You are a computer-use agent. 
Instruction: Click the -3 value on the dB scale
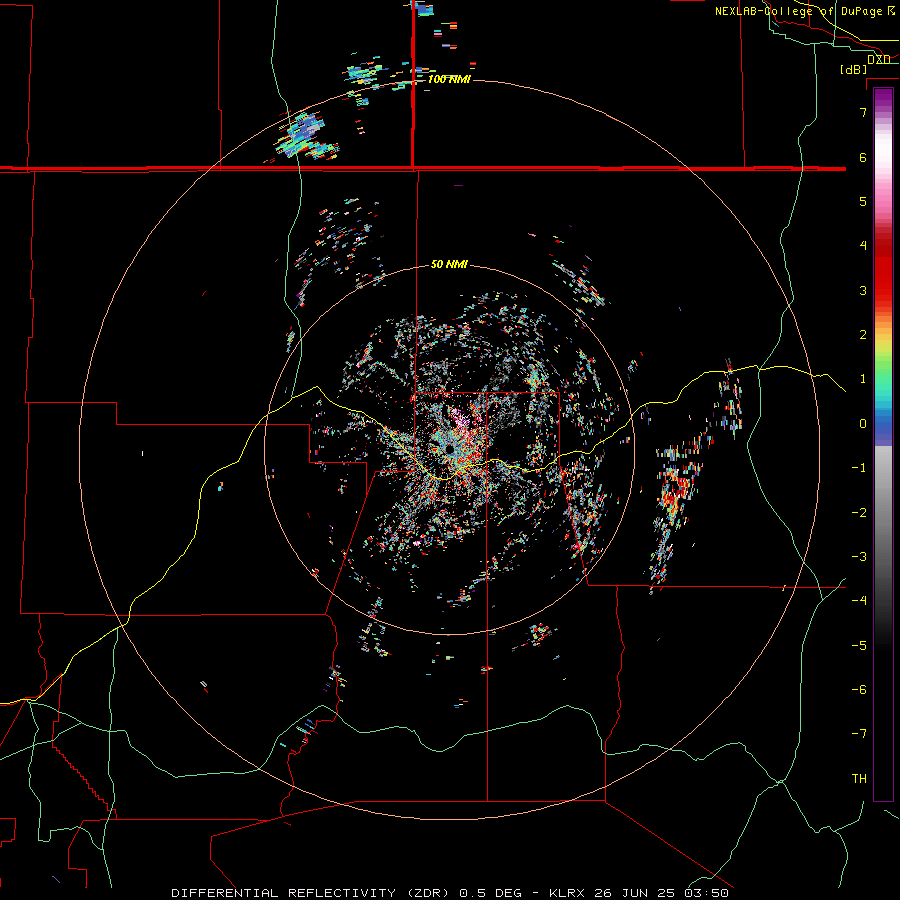[859, 556]
